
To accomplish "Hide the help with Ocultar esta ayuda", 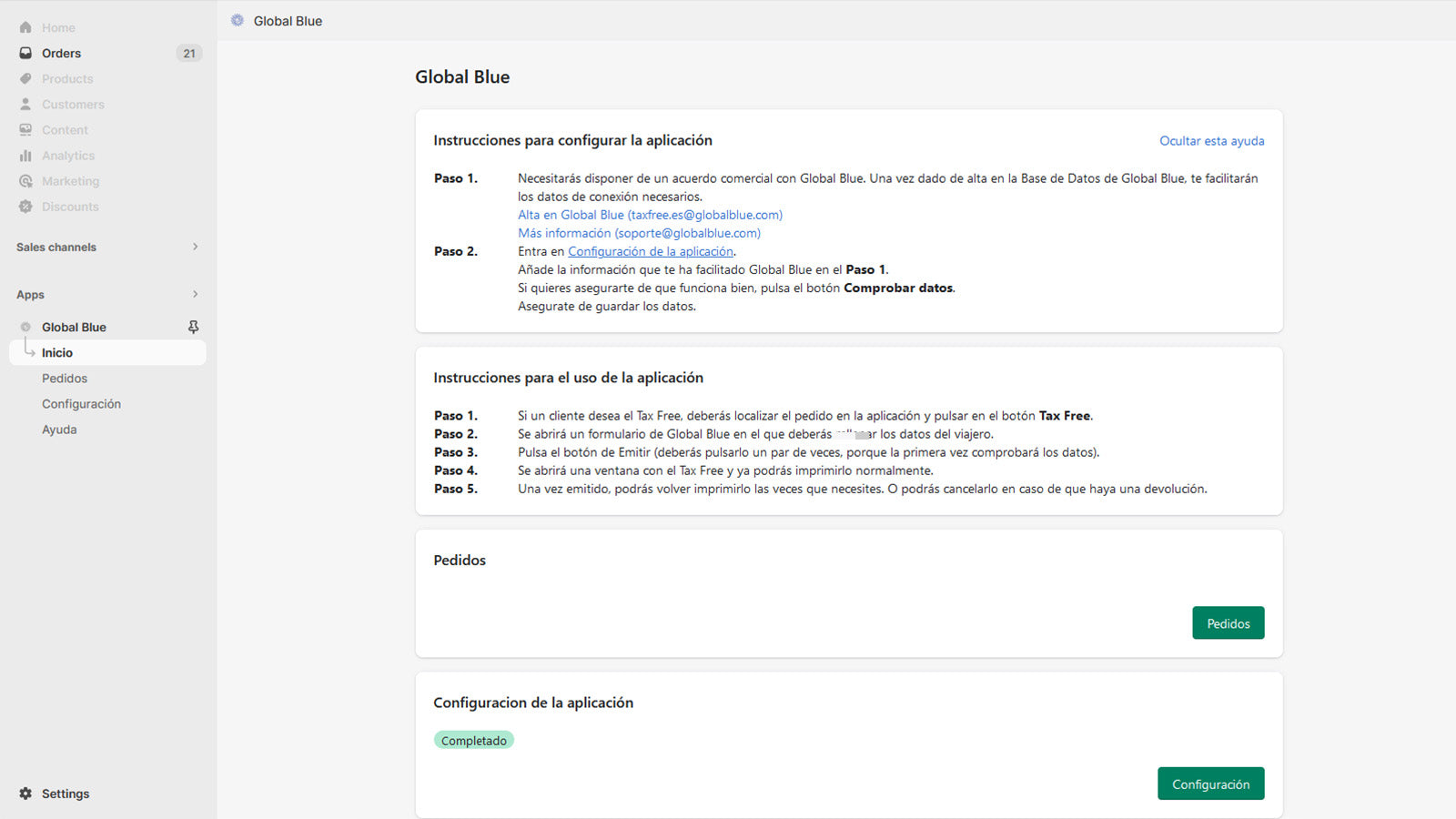I will point(1211,141).
